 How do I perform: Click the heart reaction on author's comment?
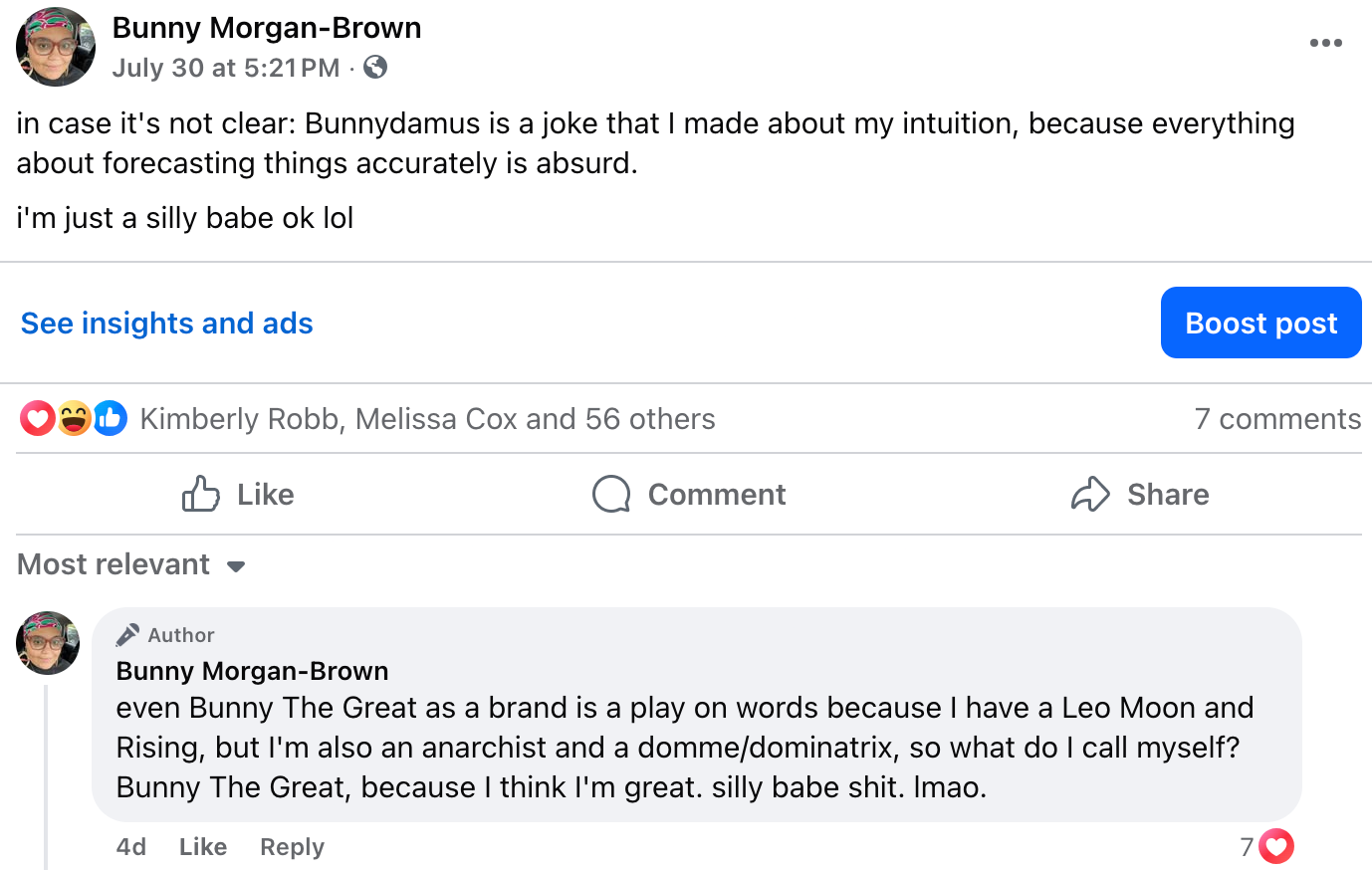pos(1276,846)
